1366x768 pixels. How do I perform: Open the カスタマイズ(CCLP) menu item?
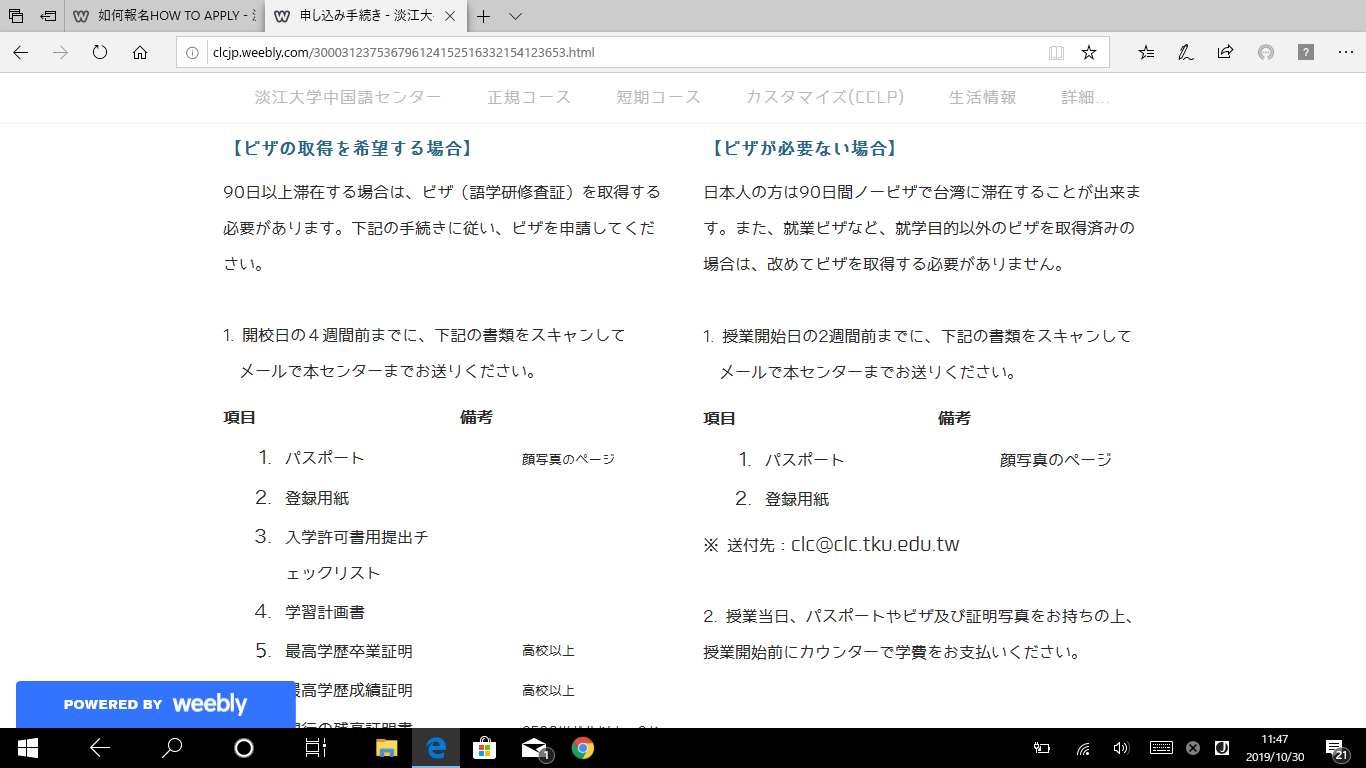tap(825, 97)
